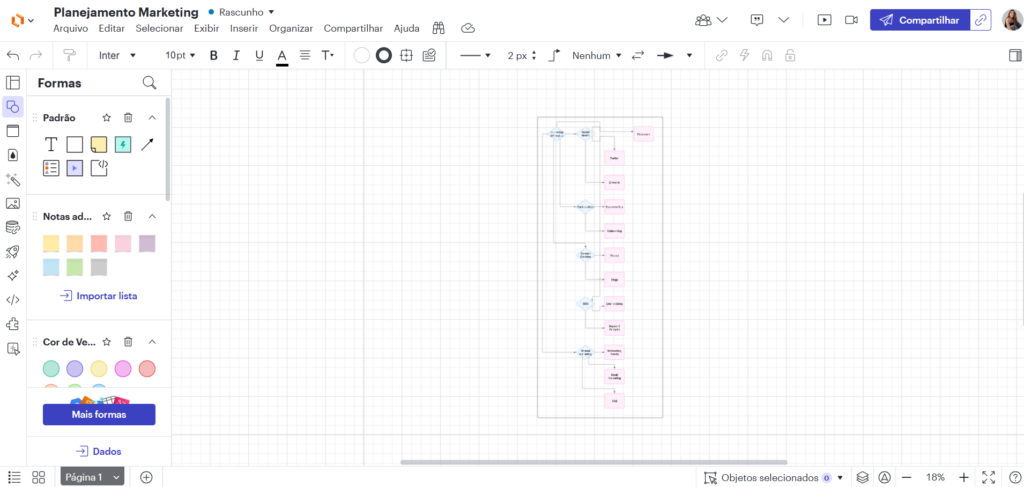Toggle underline text formatting
The width and height of the screenshot is (1024, 487).
(259, 55)
